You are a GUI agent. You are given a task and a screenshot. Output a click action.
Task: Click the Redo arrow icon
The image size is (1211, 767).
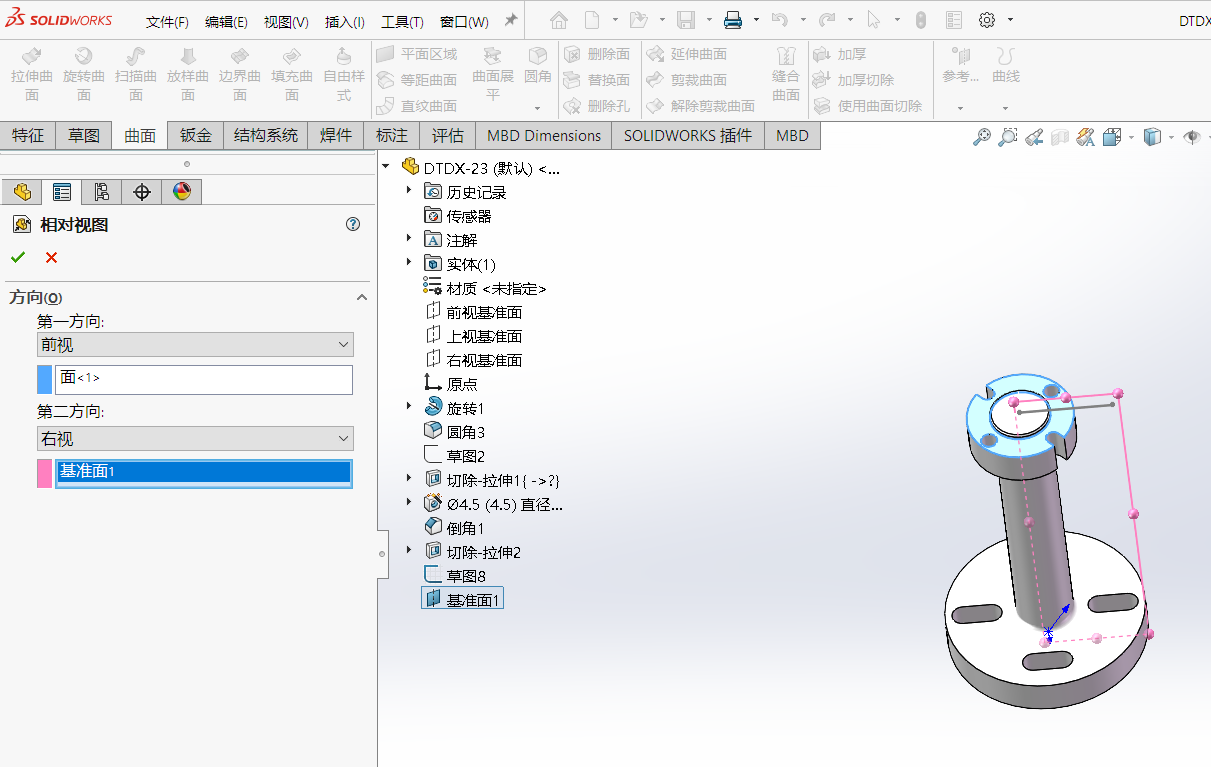tap(827, 20)
